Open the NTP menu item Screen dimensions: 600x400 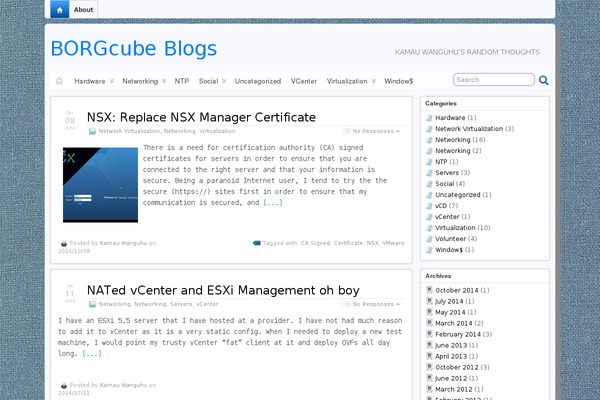coord(182,81)
